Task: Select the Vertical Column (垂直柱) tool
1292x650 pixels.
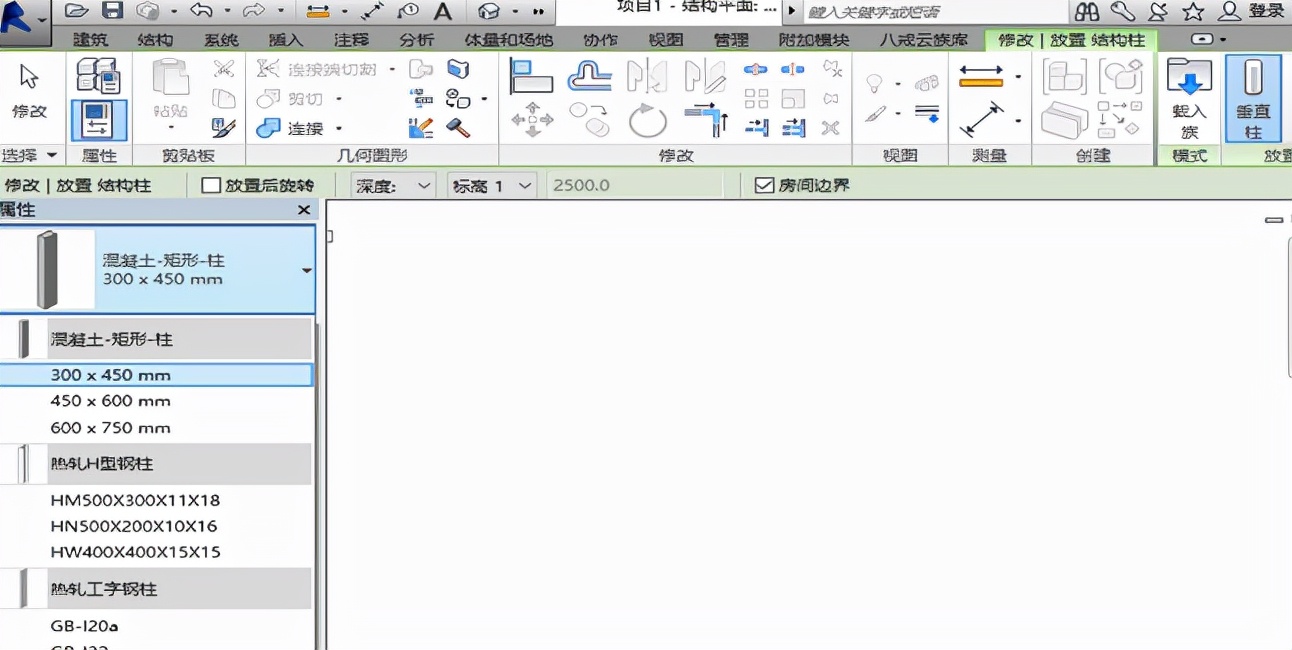Action: pos(1253,98)
